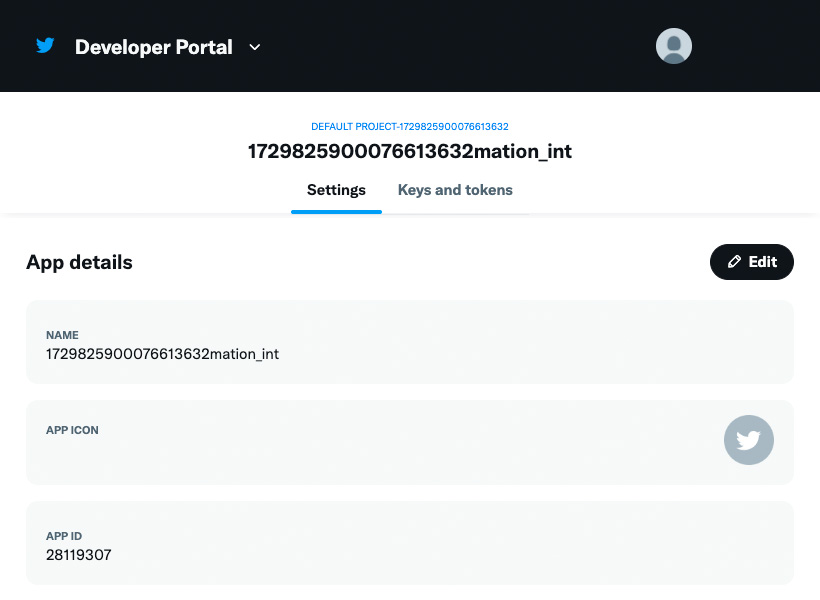Open Default Project-1729825900076613632 breadcrumb link
This screenshot has height=600, width=820.
(409, 127)
